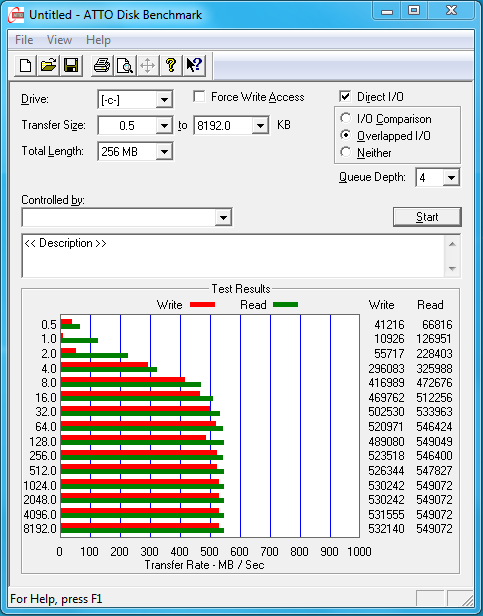Click the Description scrollbar down arrow

click(452, 269)
